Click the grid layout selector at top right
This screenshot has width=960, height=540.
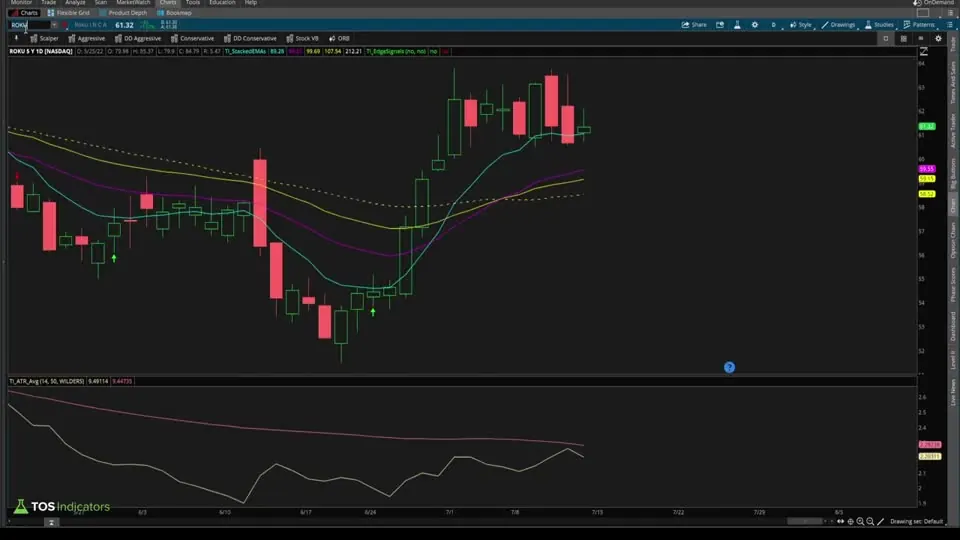pyautogui.click(x=923, y=13)
